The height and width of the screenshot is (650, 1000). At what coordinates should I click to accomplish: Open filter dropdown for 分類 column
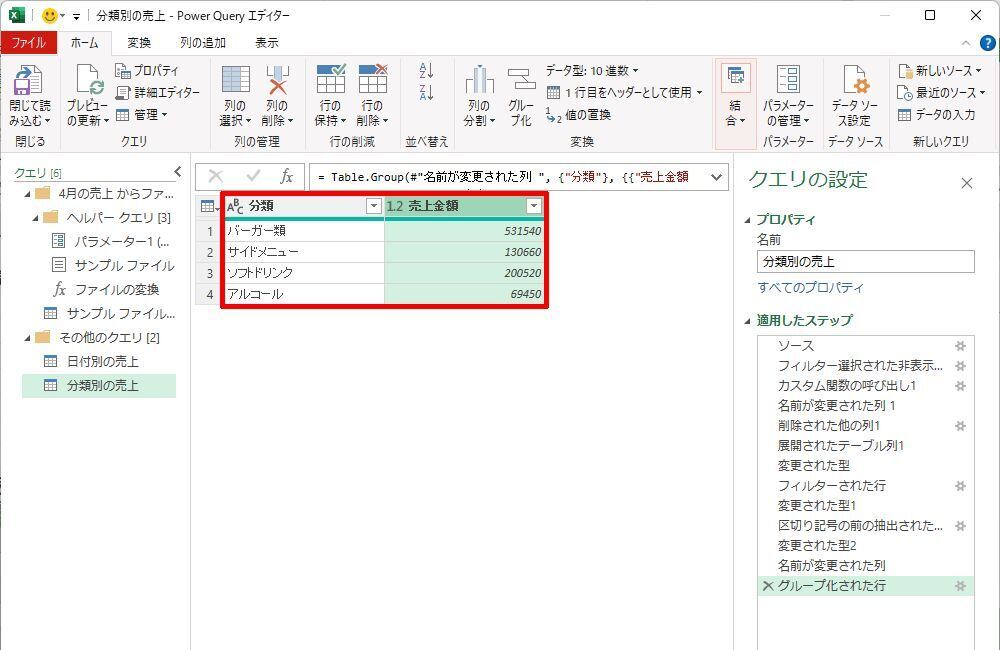tap(374, 206)
